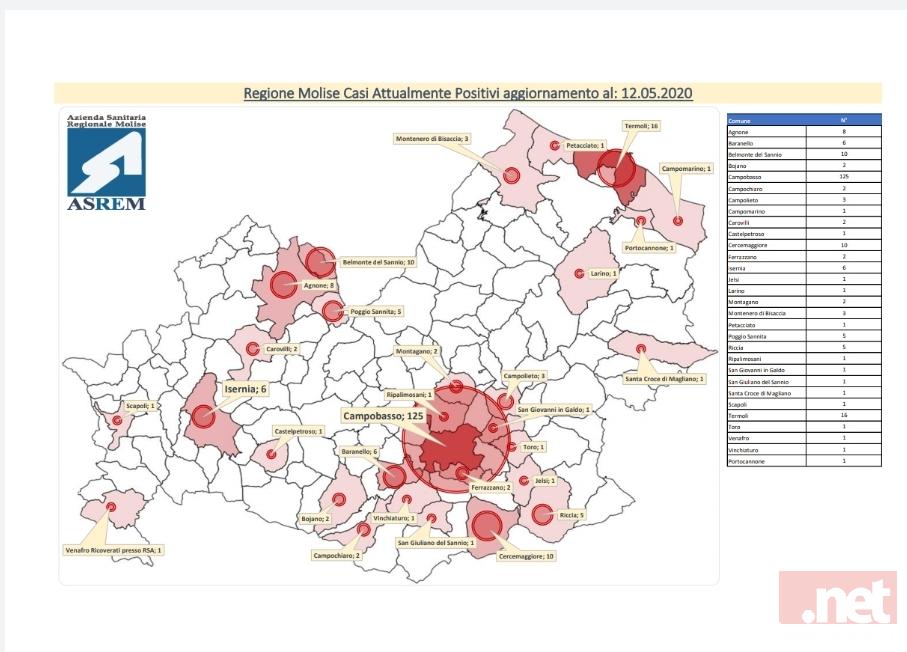The height and width of the screenshot is (652, 907).
Task: Click the .net watermark logo
Action: tap(837, 598)
